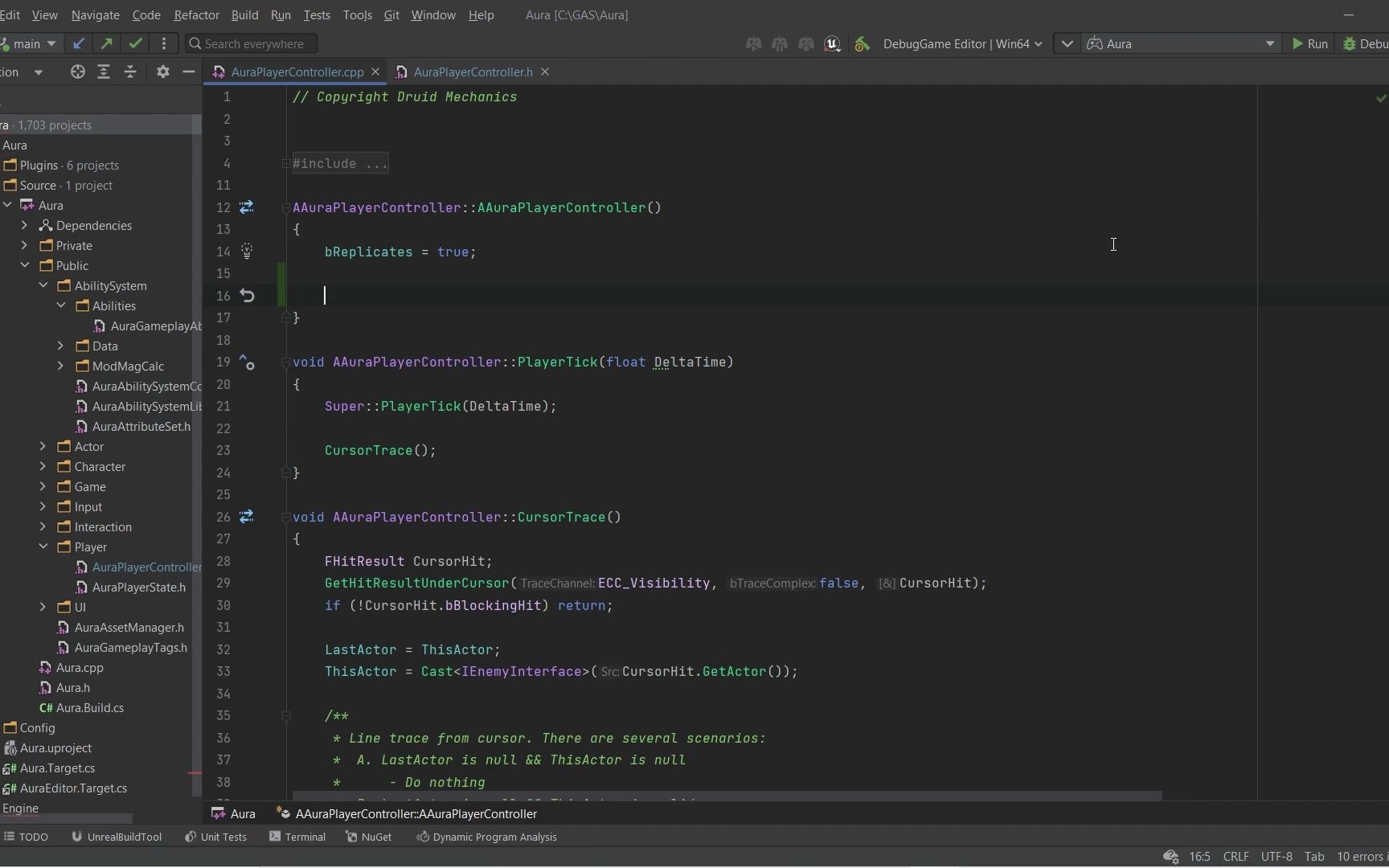
Task: Click the first Unreal gamepad play icon
Action: (753, 44)
